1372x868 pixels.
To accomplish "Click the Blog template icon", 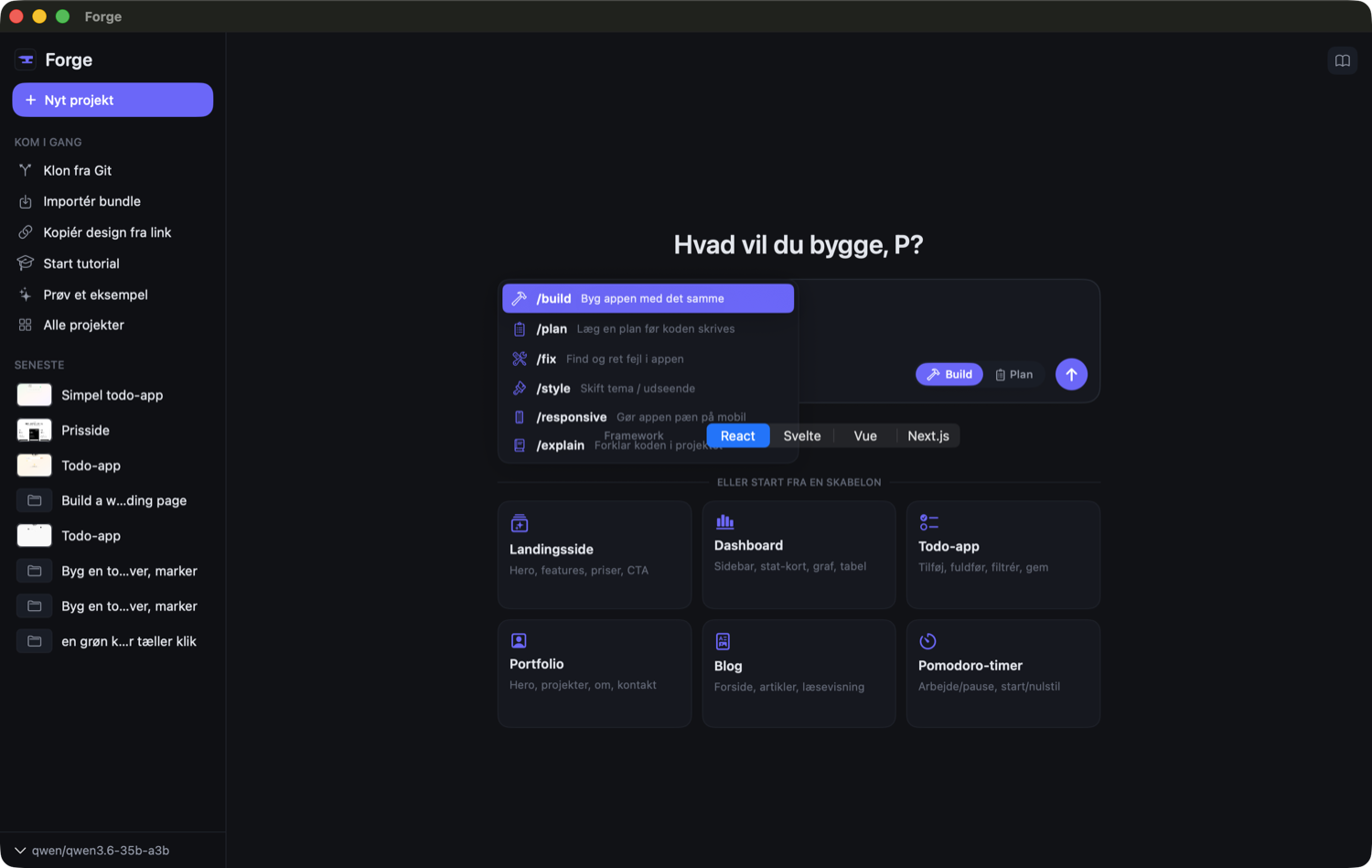I will tap(723, 641).
